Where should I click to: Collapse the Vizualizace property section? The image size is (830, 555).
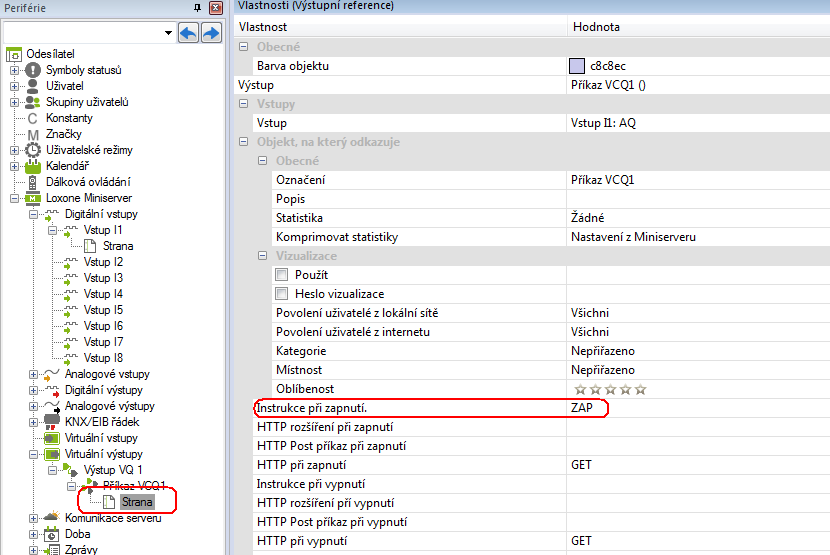tap(263, 256)
